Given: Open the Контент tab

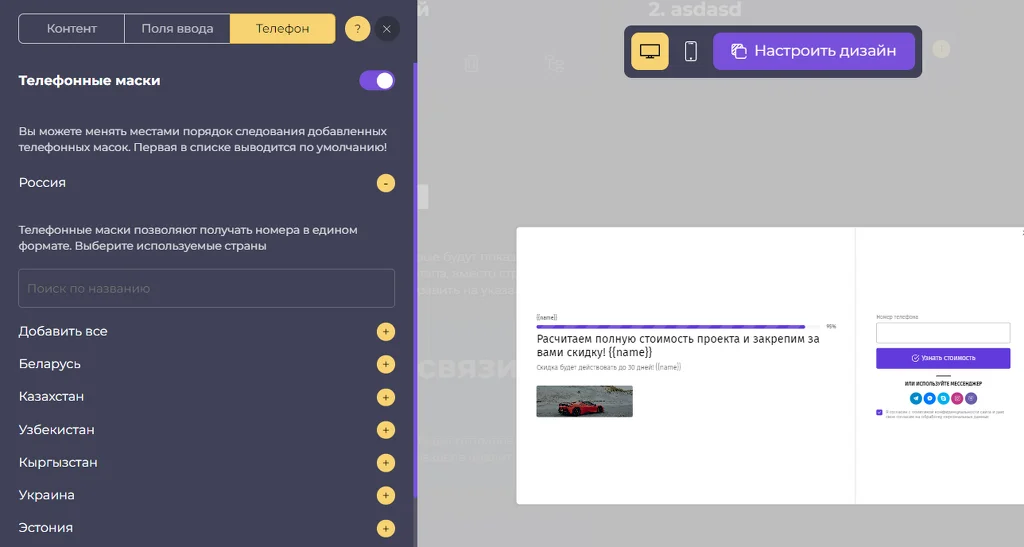Looking at the screenshot, I should tap(72, 29).
